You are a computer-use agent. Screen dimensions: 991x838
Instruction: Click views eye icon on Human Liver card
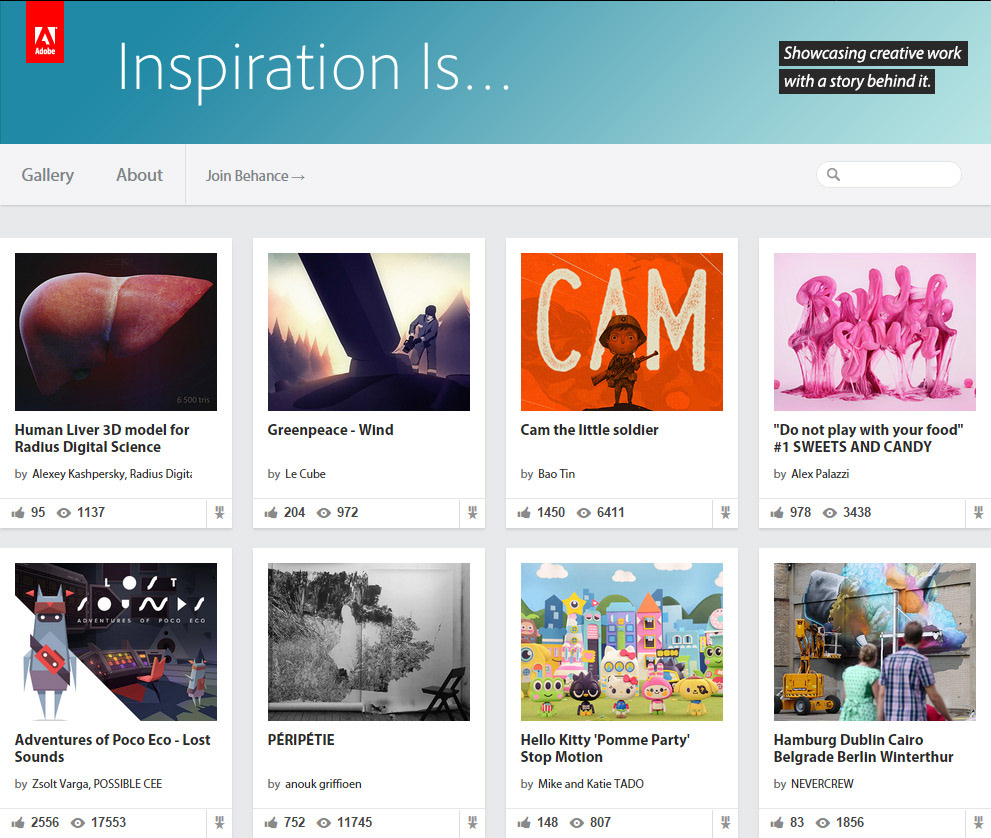(64, 513)
